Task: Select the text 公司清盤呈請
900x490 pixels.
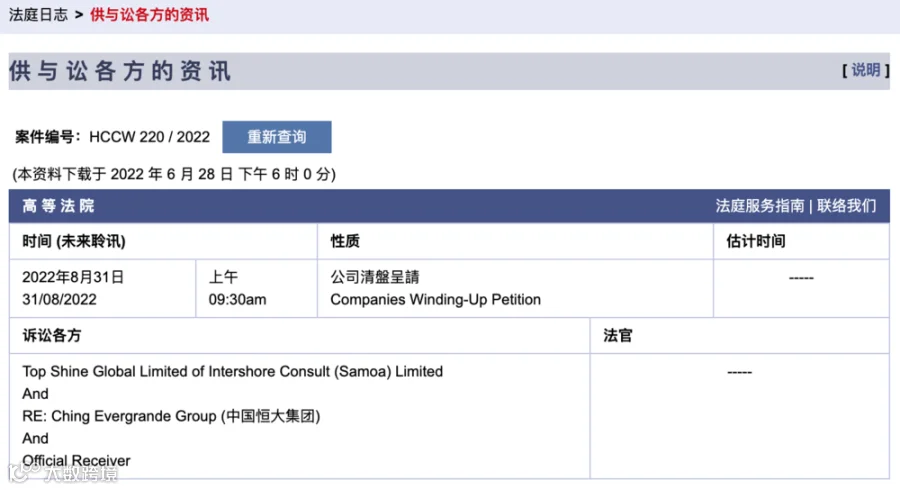Action: 375,277
